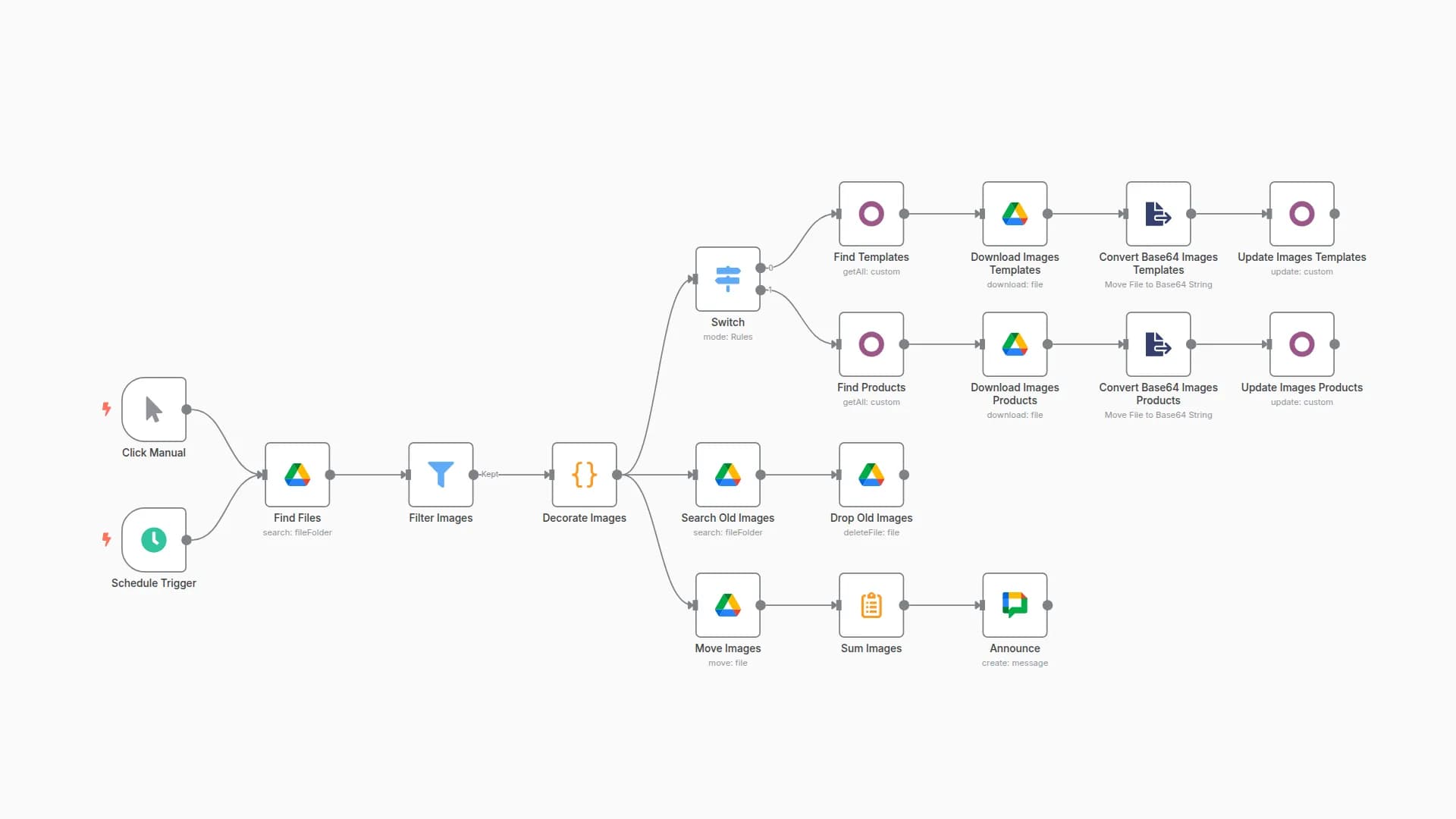
Task: Click output port 0 of the Switch node
Action: point(762,268)
